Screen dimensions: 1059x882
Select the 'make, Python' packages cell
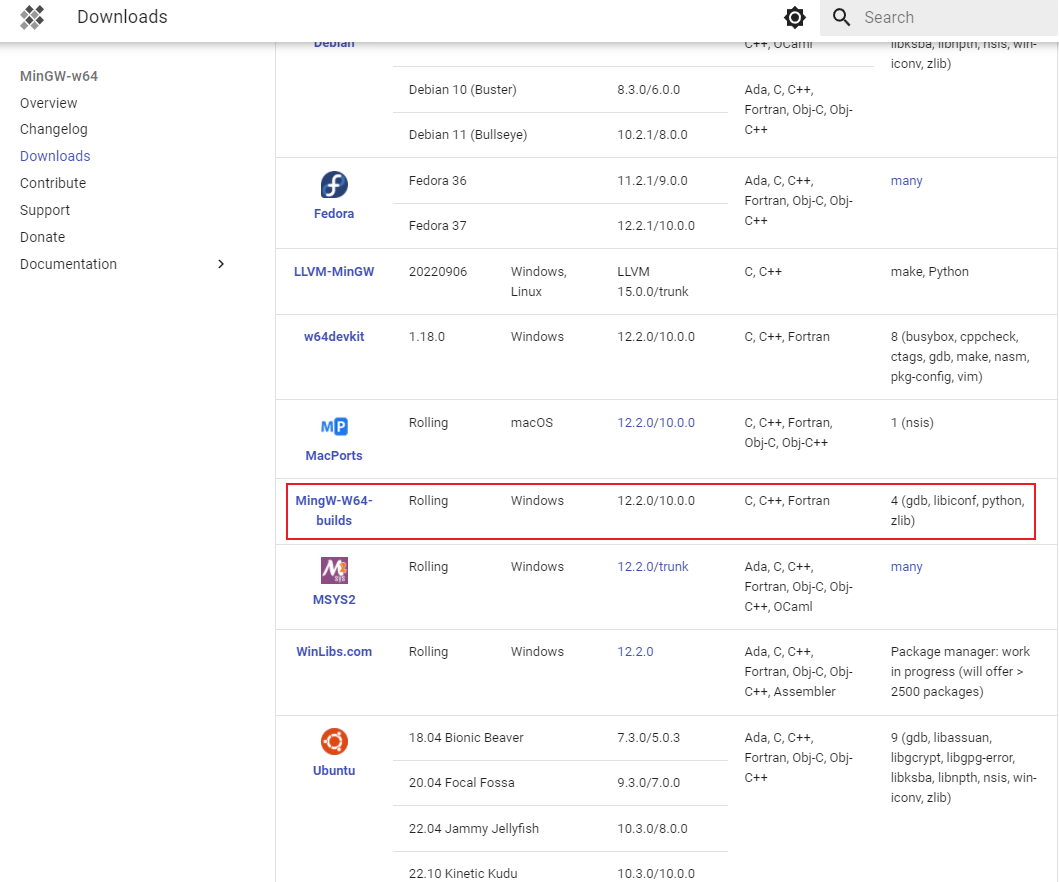929,271
